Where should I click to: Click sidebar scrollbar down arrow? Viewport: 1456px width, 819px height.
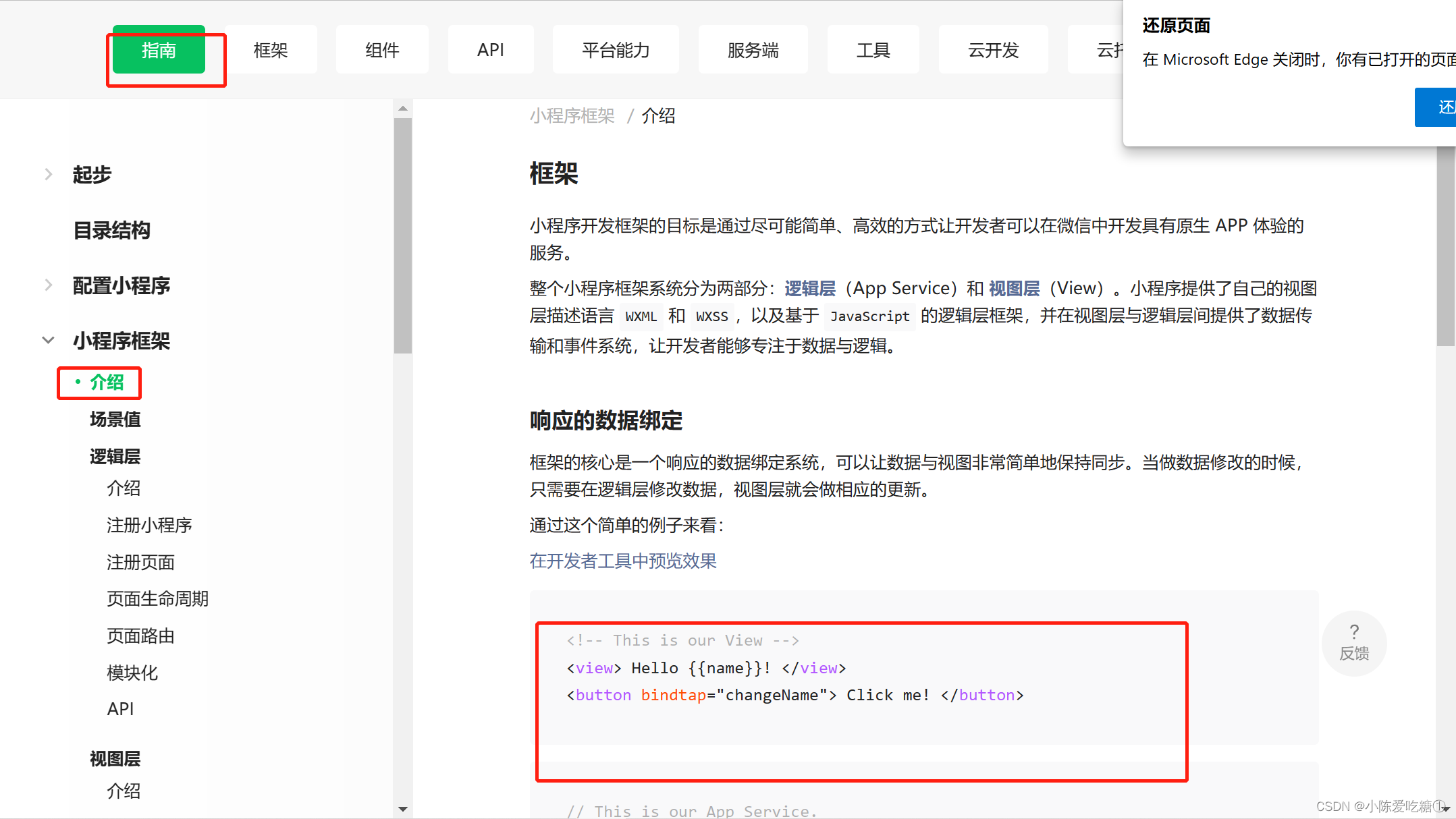403,808
